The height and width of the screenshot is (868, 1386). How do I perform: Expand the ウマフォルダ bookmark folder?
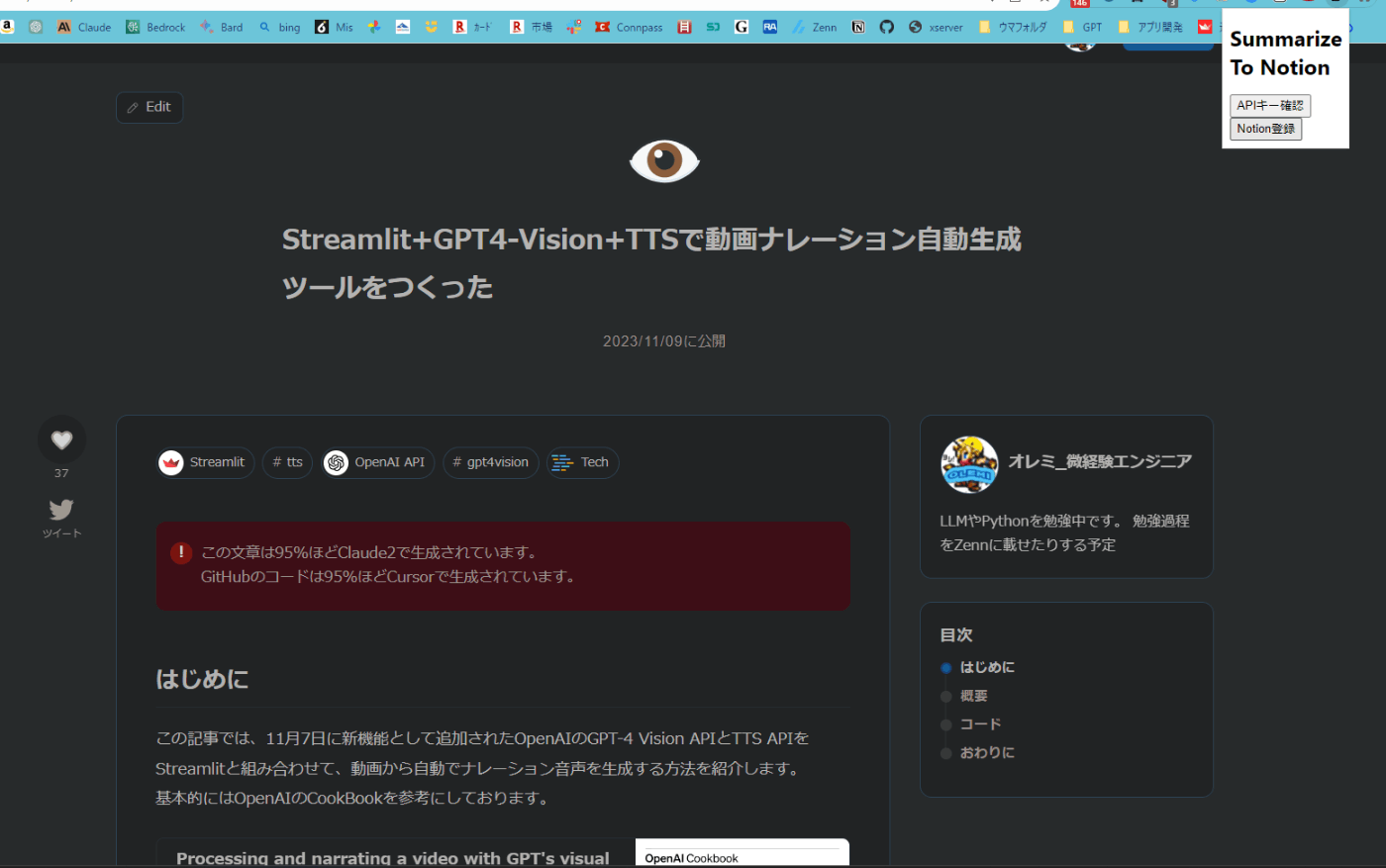point(1012,27)
